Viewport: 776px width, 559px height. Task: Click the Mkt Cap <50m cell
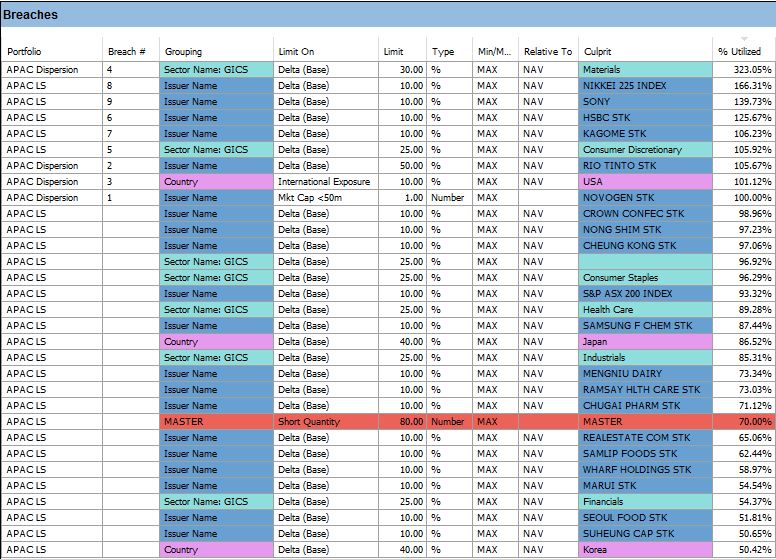pos(325,198)
